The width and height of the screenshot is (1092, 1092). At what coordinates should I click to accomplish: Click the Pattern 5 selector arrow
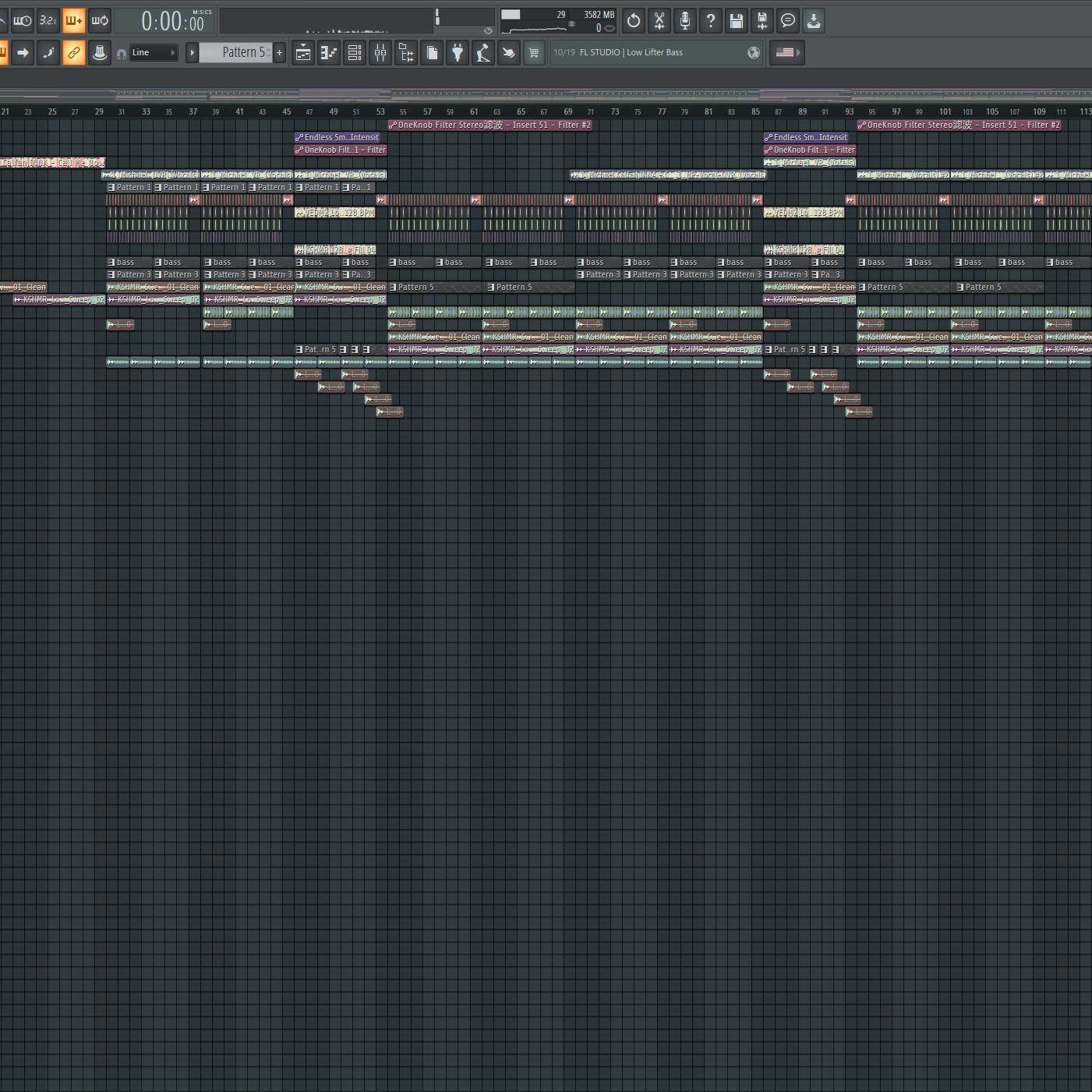point(193,52)
